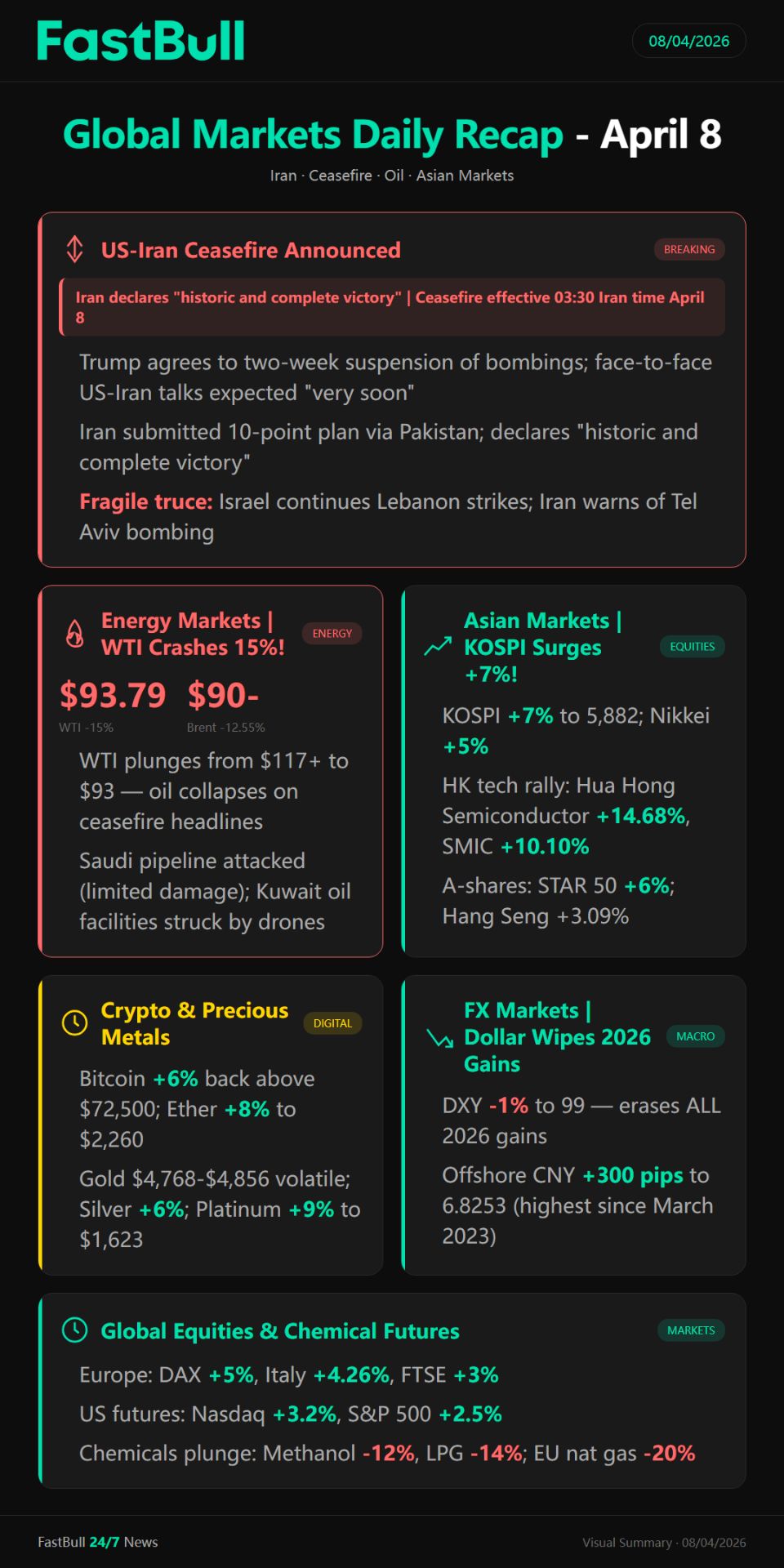Click the falling trend arrow icon

[x=439, y=1038]
